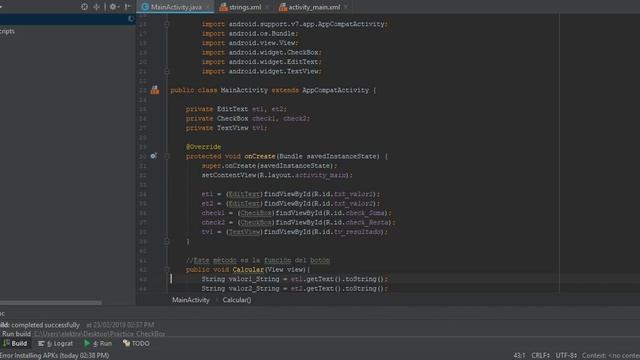The width and height of the screenshot is (640, 360).
Task: Open the Logcat tool window
Action: tap(56, 344)
